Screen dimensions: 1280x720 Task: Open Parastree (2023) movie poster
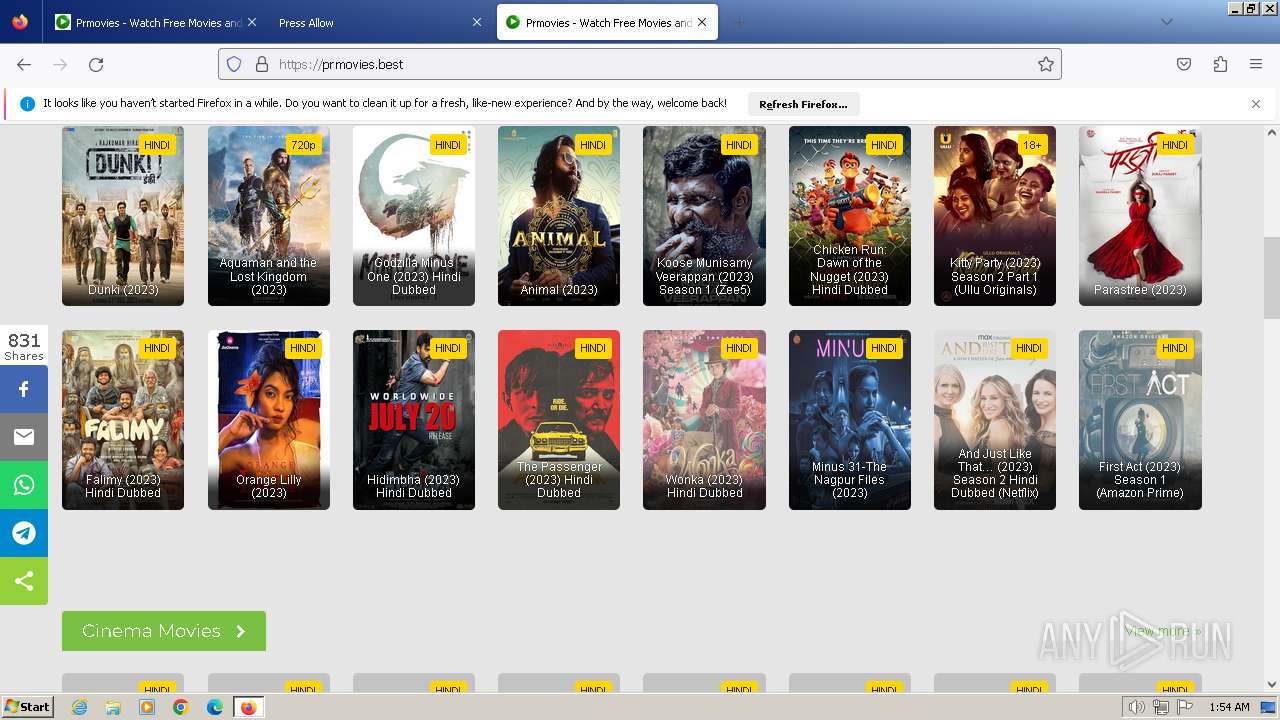tap(1140, 216)
